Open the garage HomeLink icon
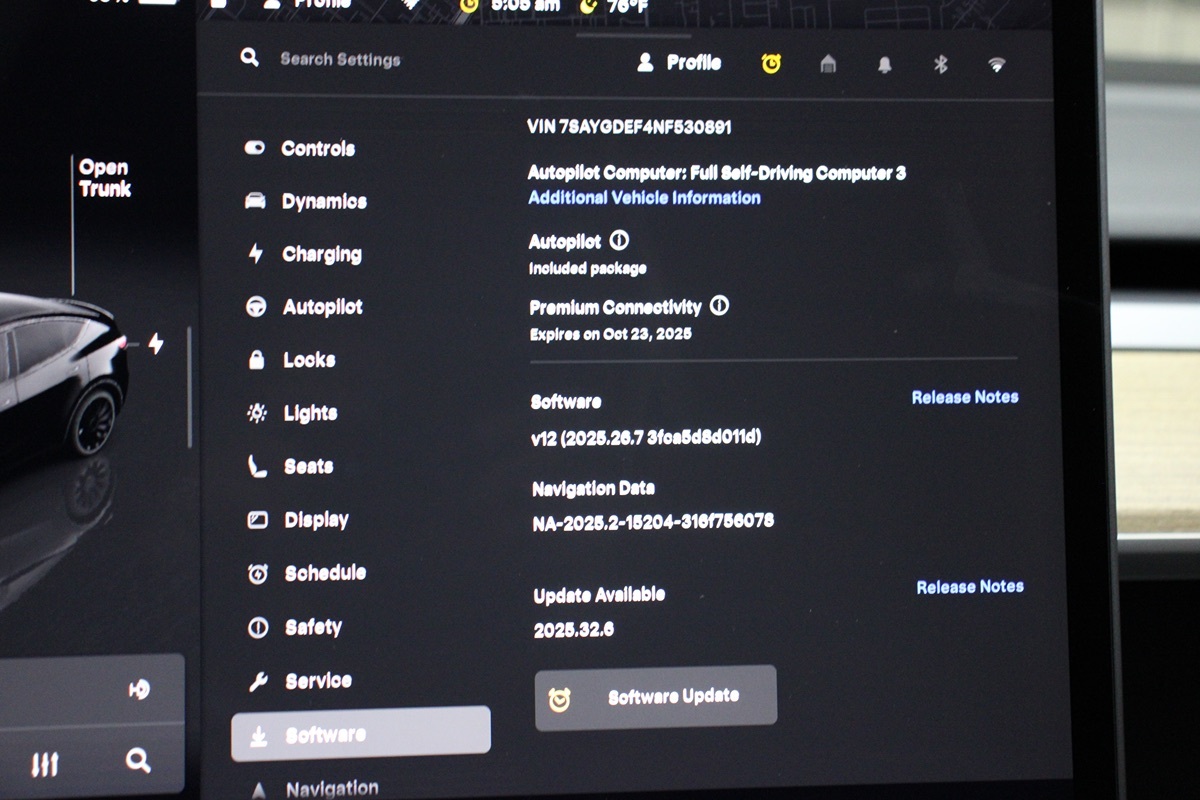1200x800 pixels. pos(828,65)
